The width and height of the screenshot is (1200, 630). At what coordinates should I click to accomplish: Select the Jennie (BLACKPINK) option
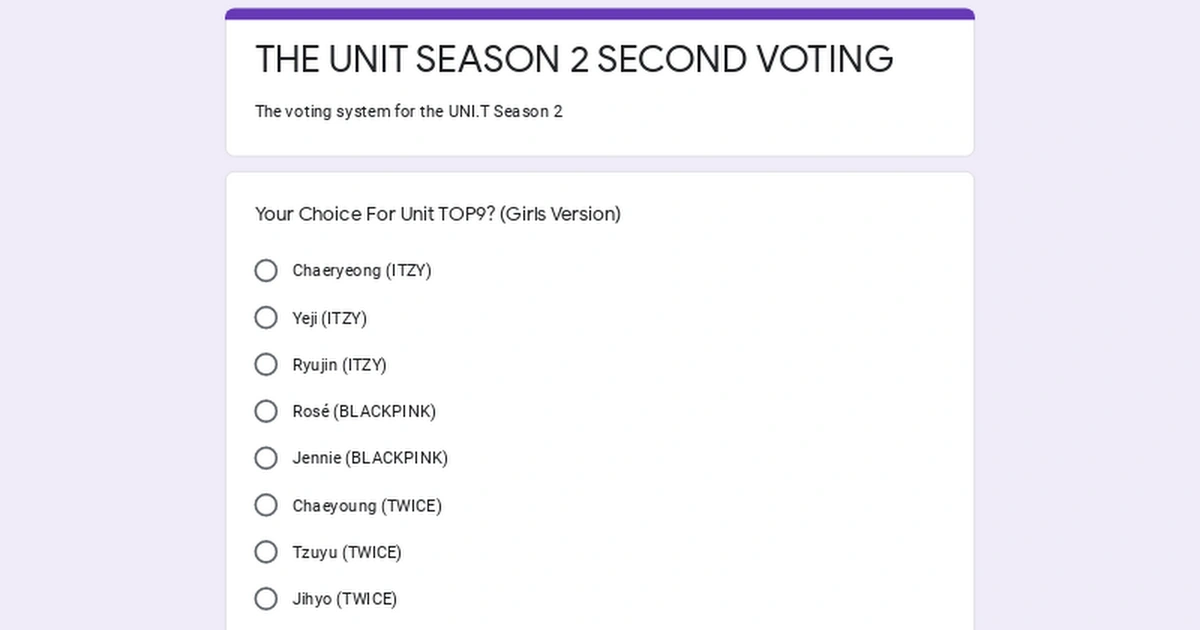pos(266,458)
